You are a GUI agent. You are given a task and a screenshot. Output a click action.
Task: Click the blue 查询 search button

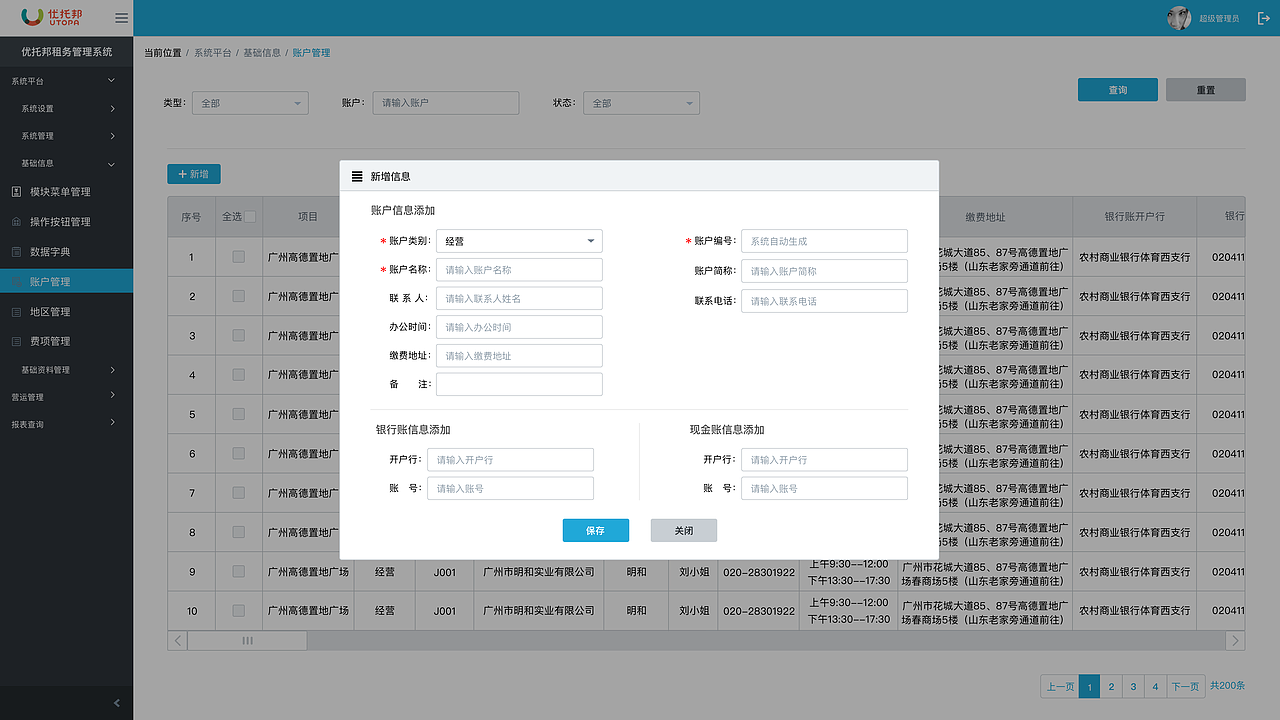click(1117, 89)
